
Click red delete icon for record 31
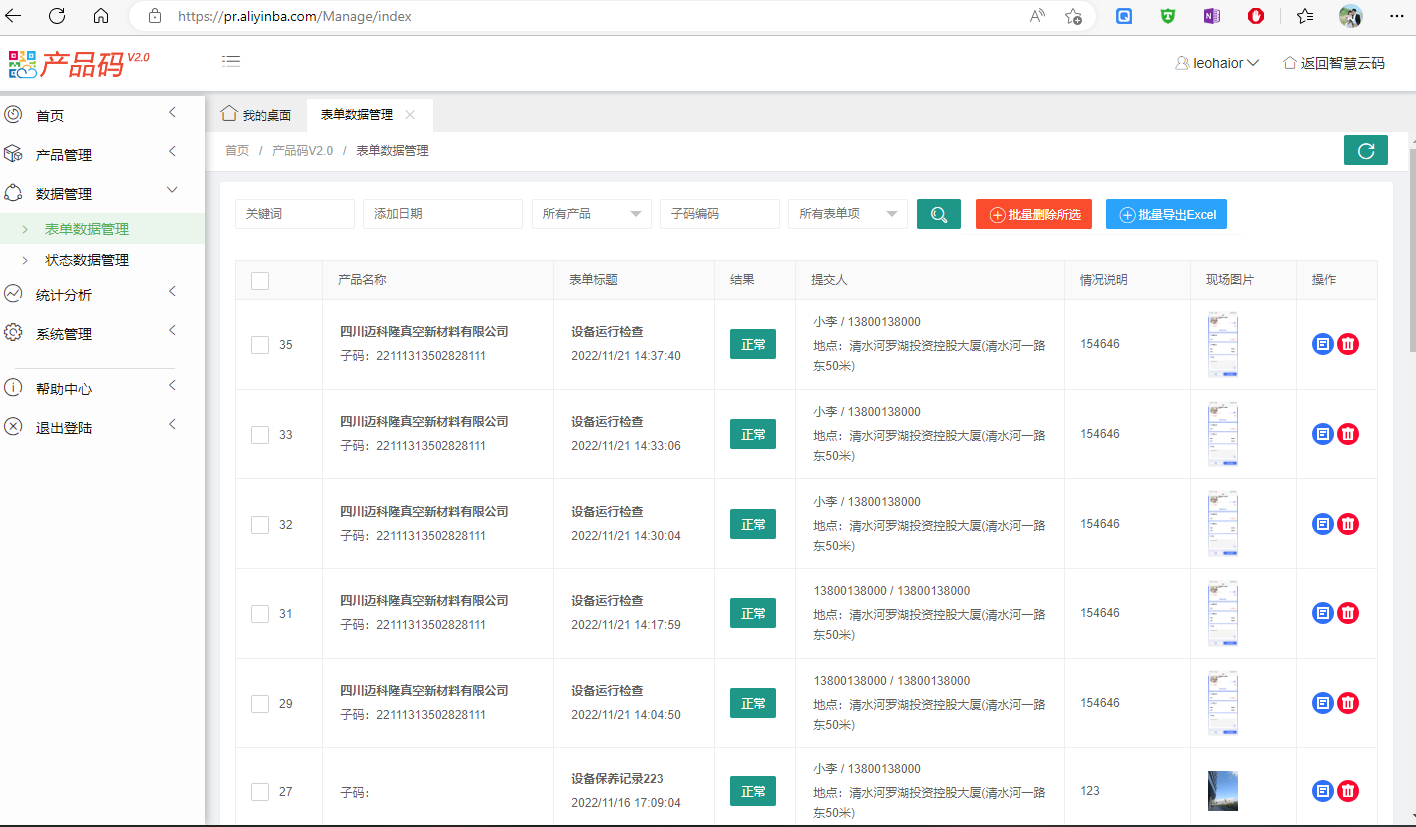[x=1348, y=613]
